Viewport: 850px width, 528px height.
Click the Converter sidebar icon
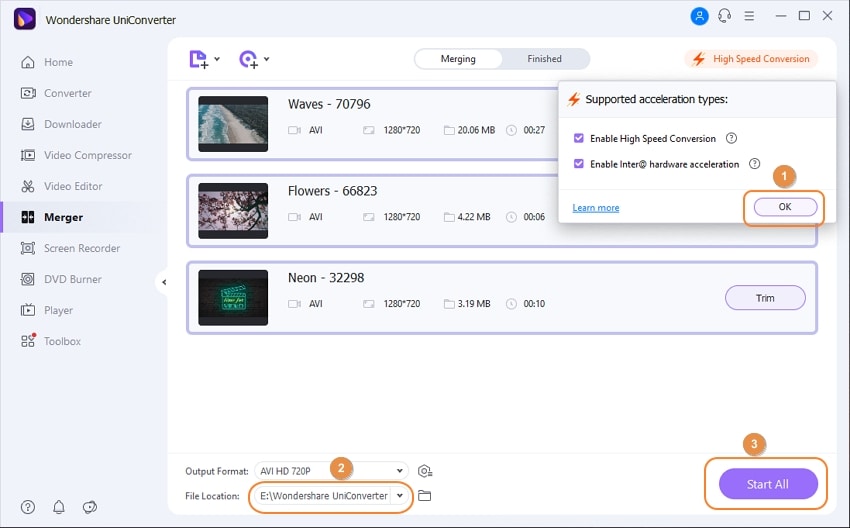tap(28, 93)
